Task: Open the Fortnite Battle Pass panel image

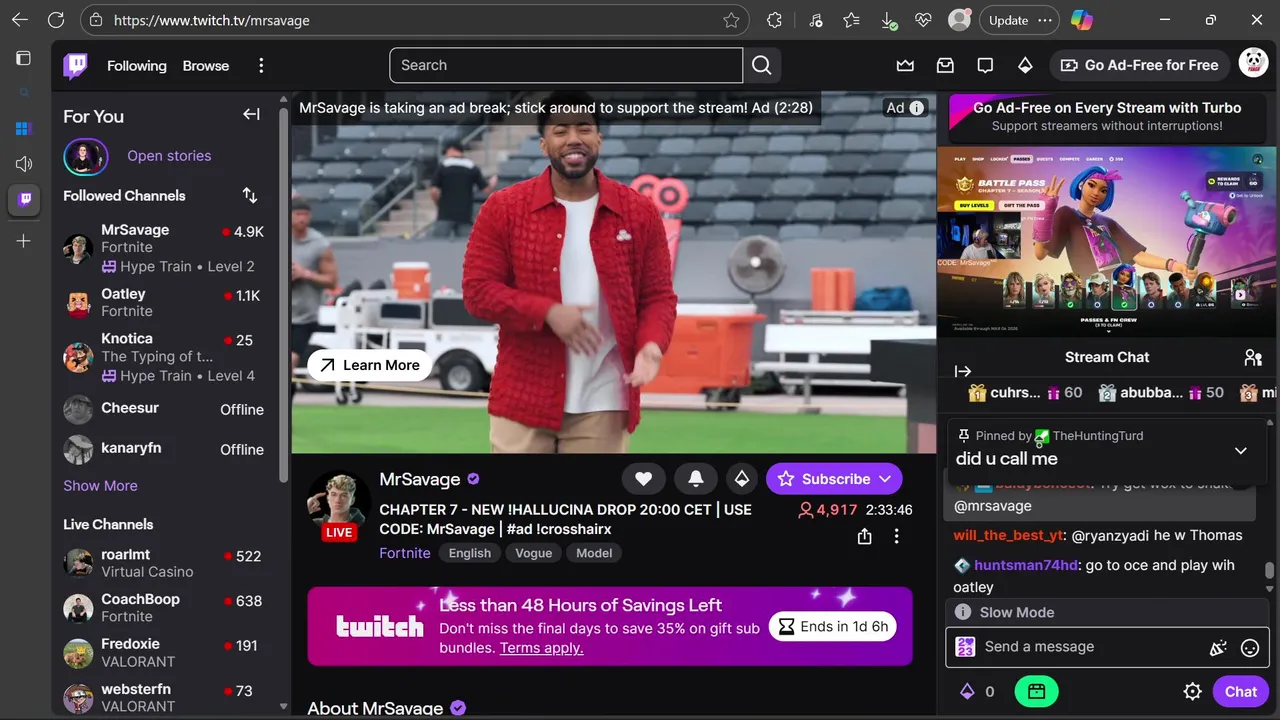Action: point(1106,242)
